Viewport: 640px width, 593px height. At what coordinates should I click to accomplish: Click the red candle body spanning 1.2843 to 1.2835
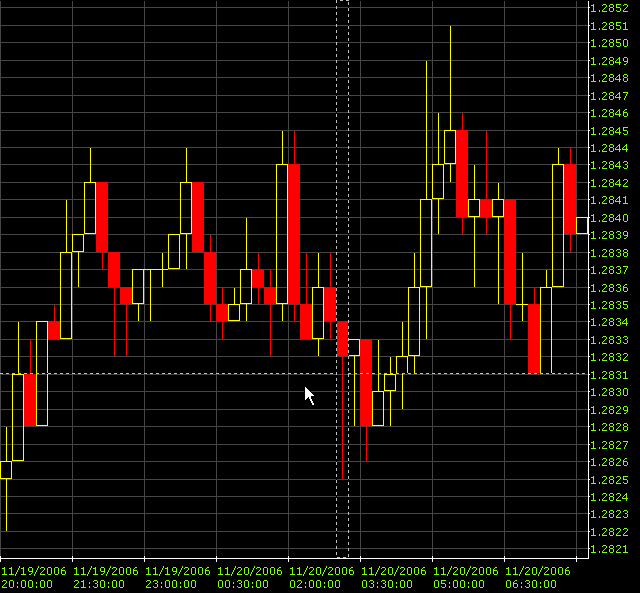[294, 234]
